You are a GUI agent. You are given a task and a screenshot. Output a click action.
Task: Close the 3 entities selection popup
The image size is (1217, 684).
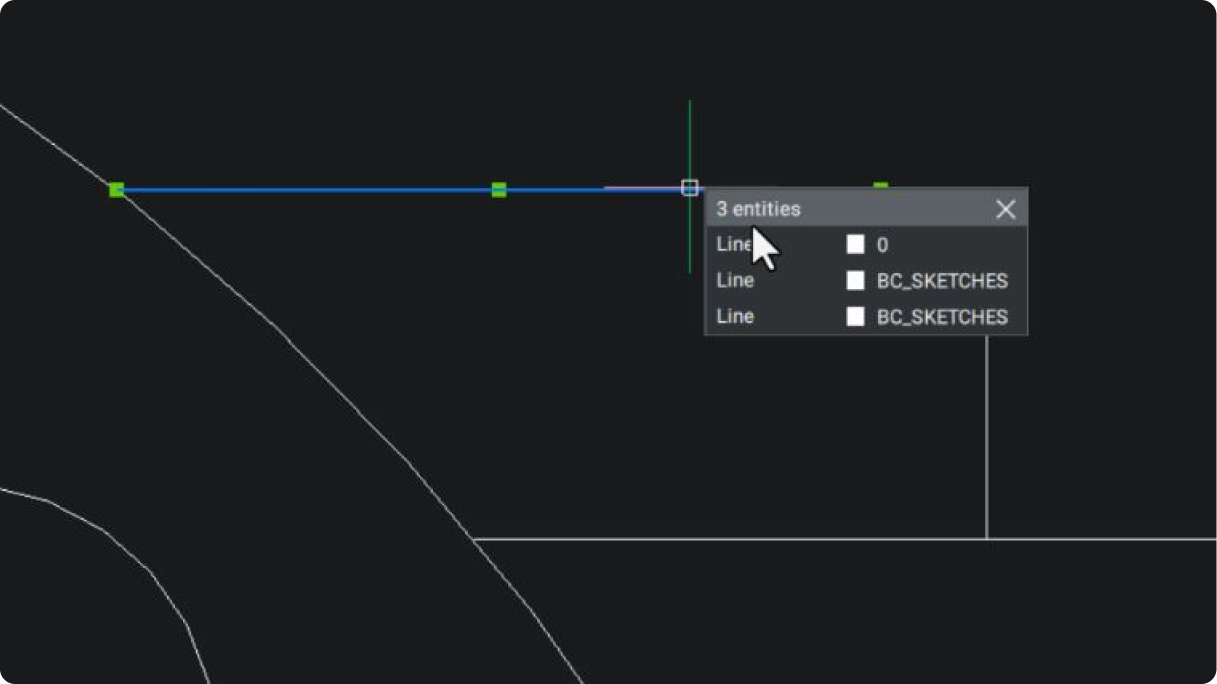pyautogui.click(x=1006, y=209)
